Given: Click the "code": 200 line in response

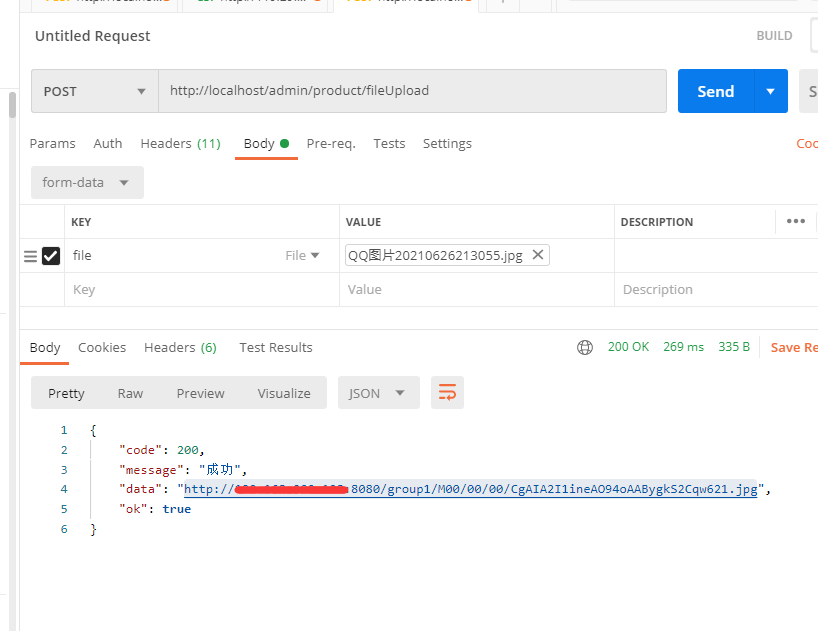Looking at the screenshot, I should pyautogui.click(x=161, y=450).
